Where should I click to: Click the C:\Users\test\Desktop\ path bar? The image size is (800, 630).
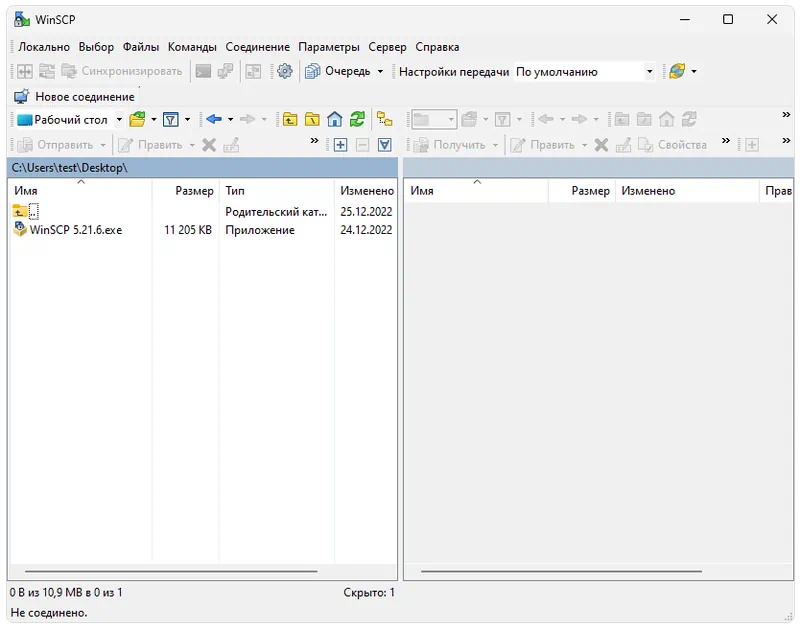coord(202,167)
